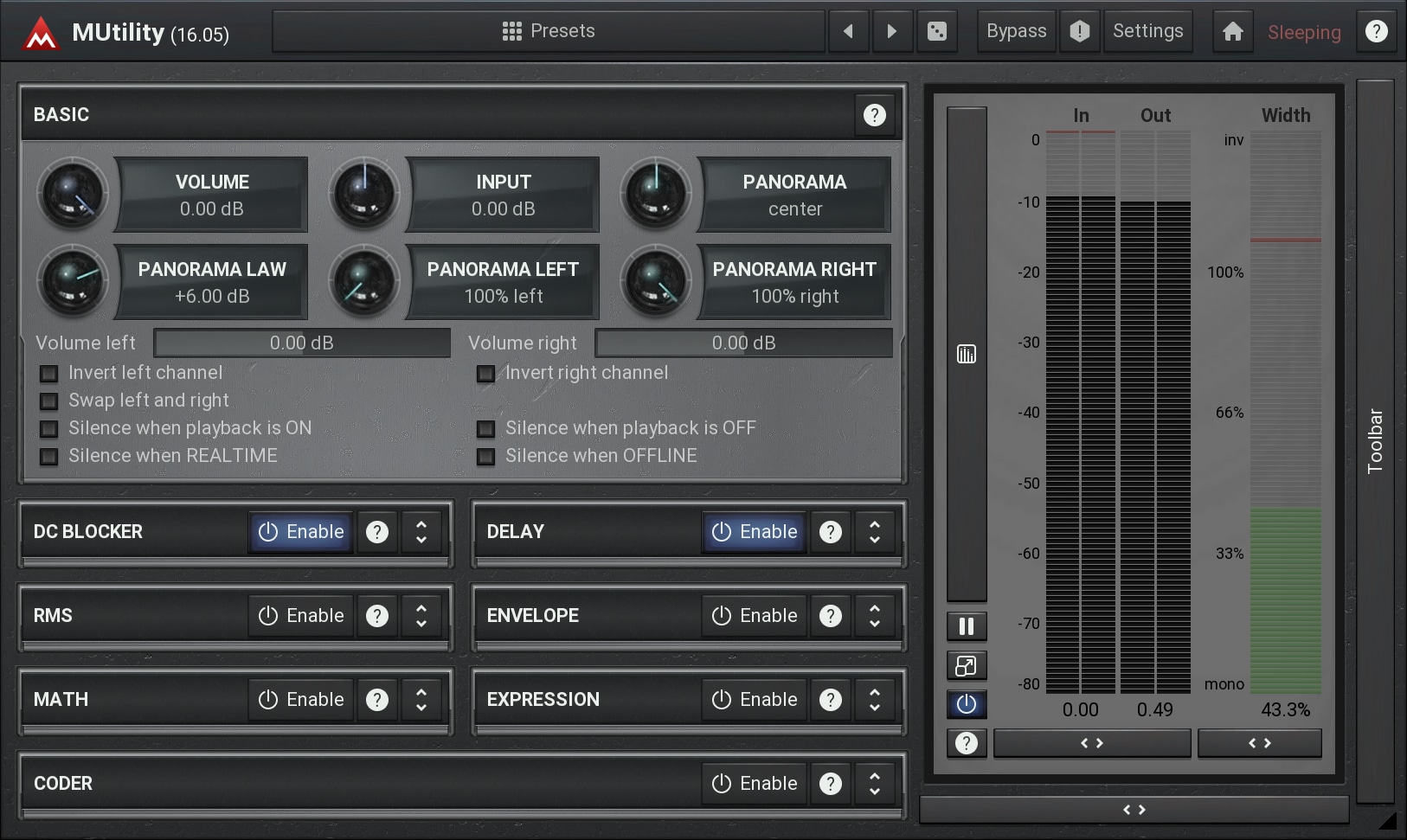Check Invert right channel

(x=486, y=374)
